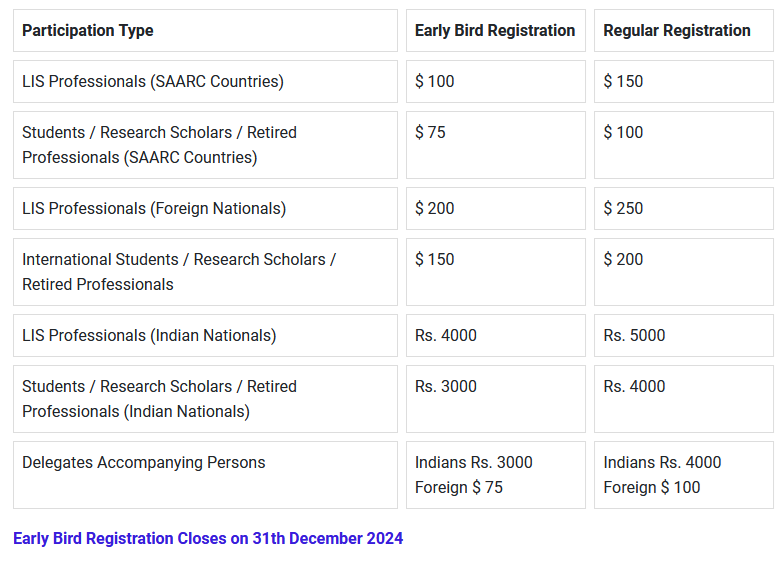Viewport: 784px width, 564px height.
Task: Click the Regular Registration header cell
Action: pos(684,30)
